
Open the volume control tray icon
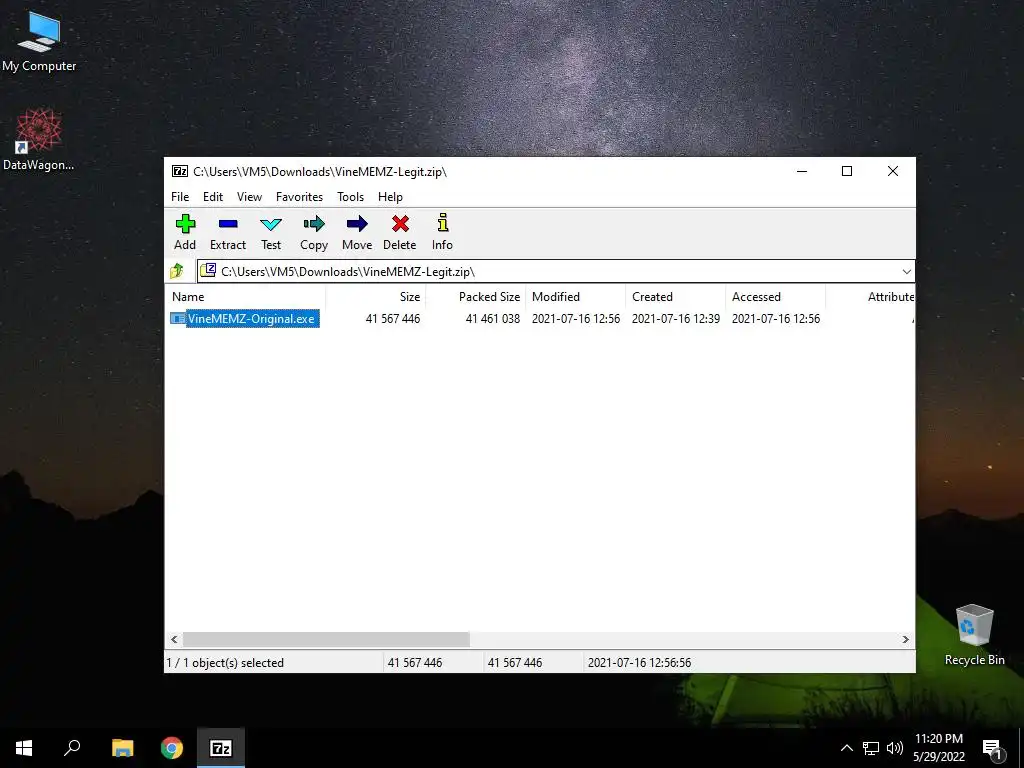(895, 748)
